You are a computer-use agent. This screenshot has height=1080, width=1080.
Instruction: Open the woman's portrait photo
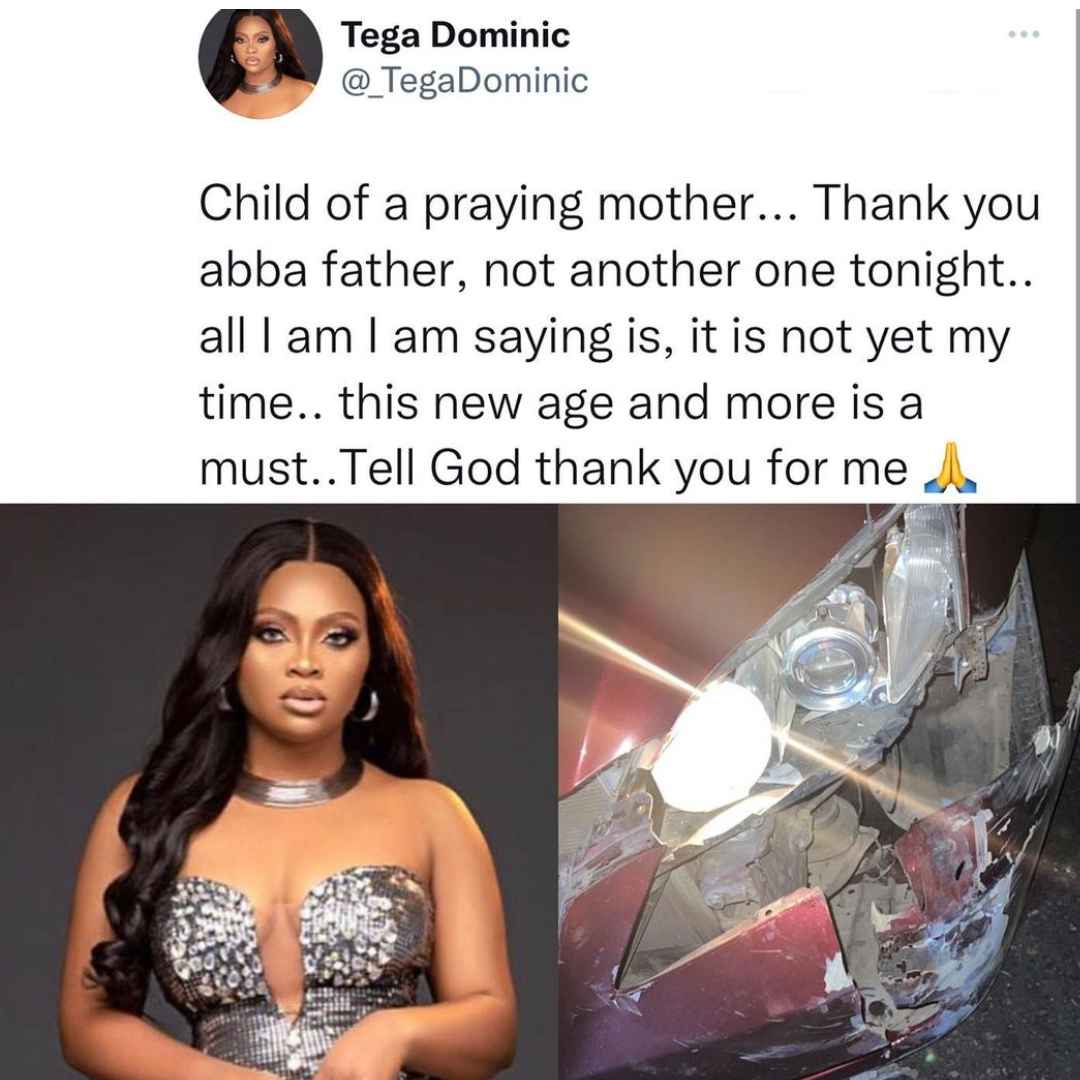click(x=279, y=791)
